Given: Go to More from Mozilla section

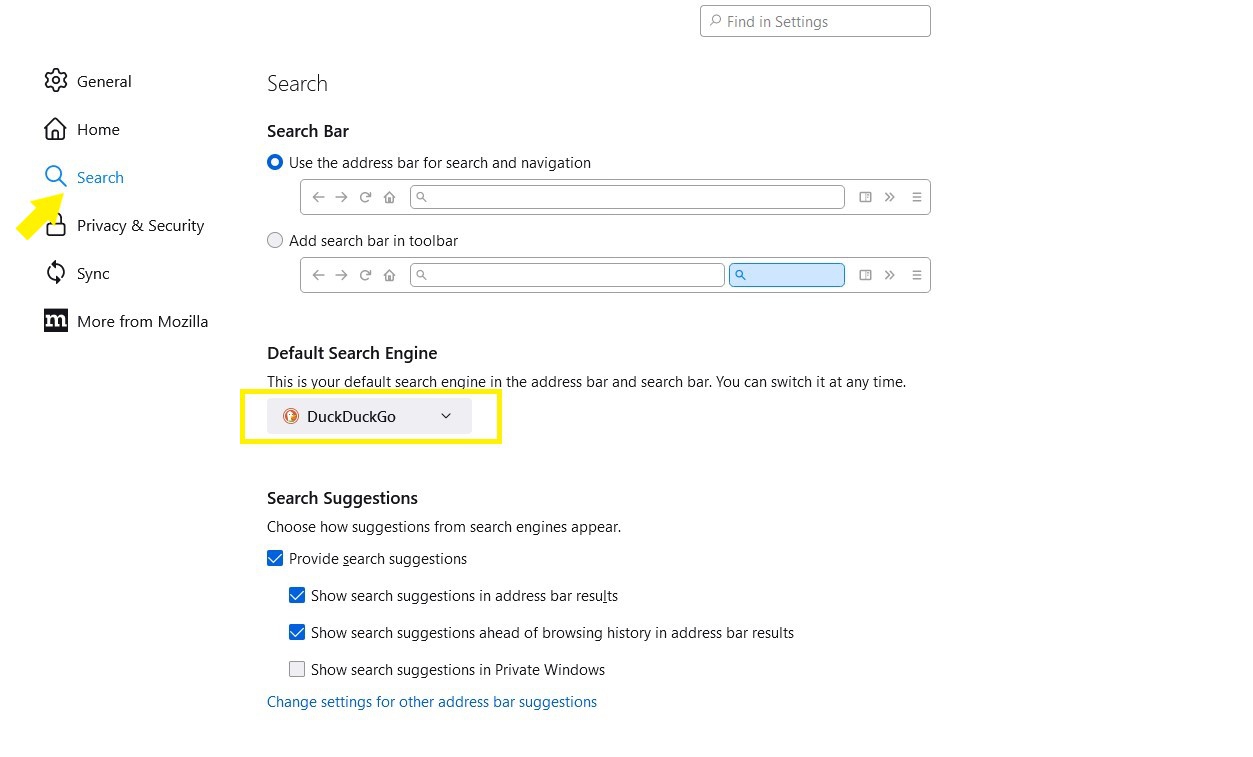Looking at the screenshot, I should click(142, 321).
